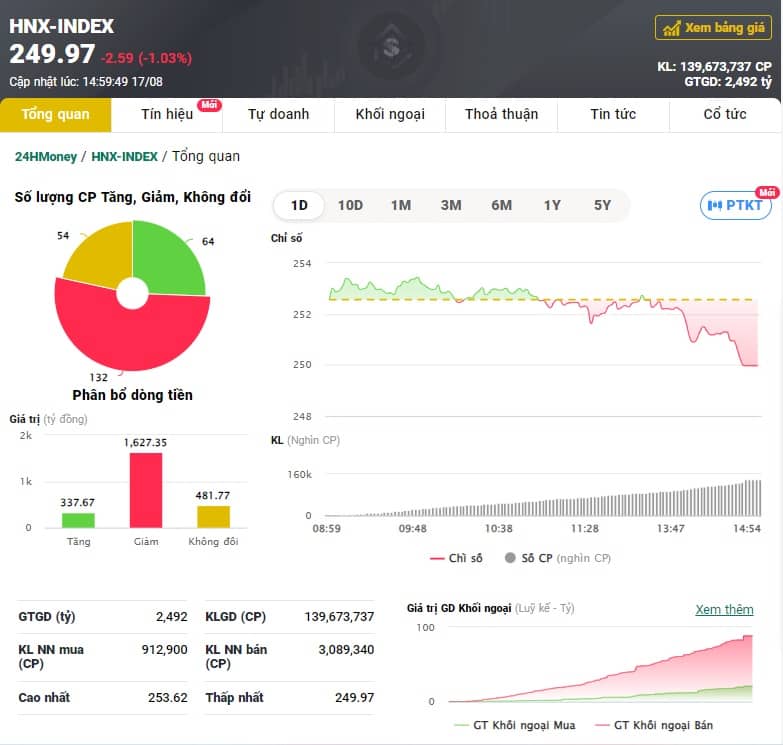Click the GTGD (tỷ) table label
Image resolution: width=783 pixels, height=745 pixels.
(47, 617)
